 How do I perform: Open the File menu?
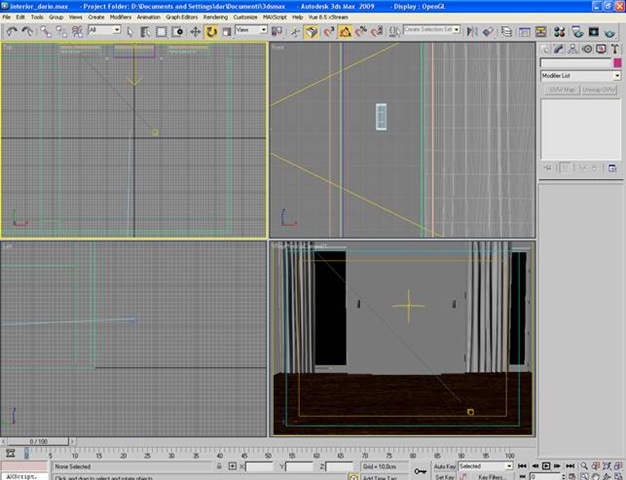(x=6, y=17)
